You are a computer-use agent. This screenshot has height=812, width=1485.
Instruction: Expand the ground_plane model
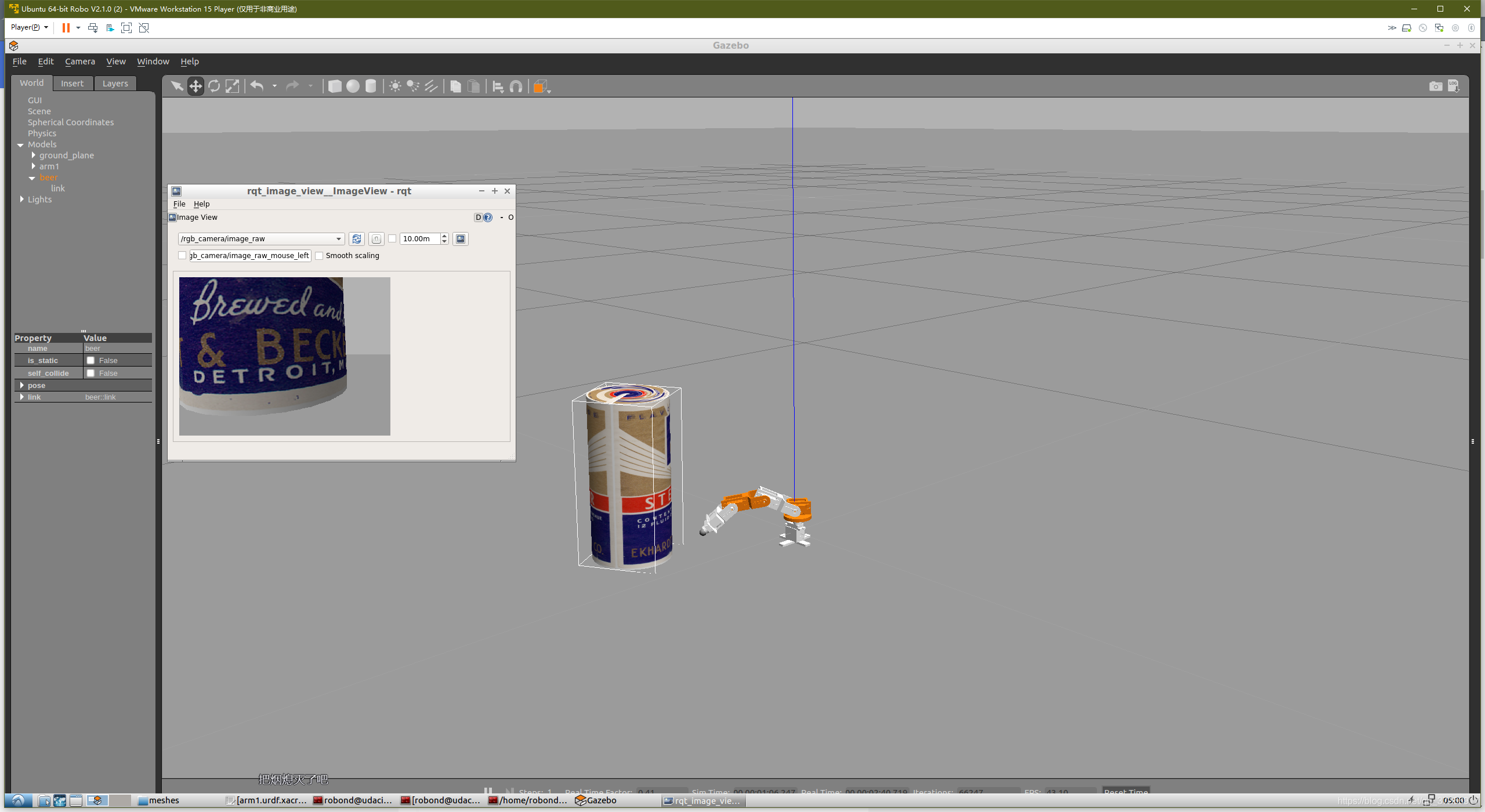[33, 155]
